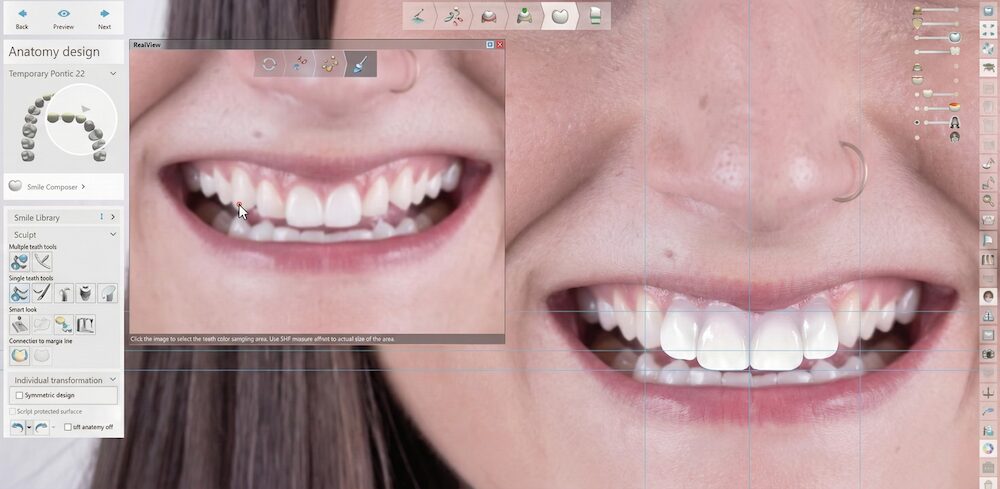Check the anatomy off checkbox
1000x489 pixels.
point(67,427)
